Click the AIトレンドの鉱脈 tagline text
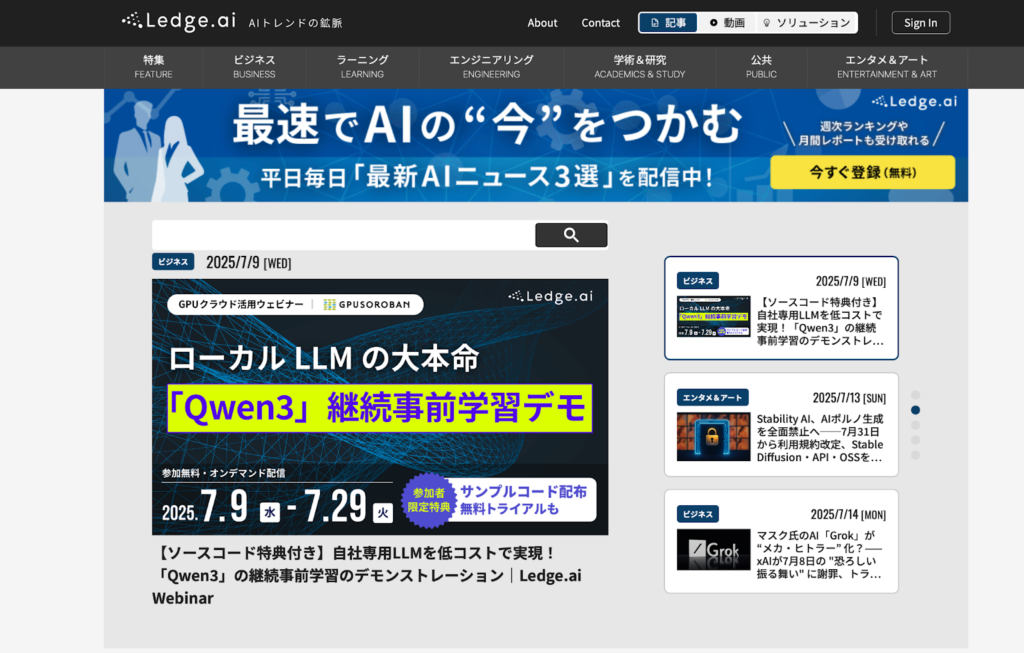Image resolution: width=1024 pixels, height=653 pixels. [295, 24]
